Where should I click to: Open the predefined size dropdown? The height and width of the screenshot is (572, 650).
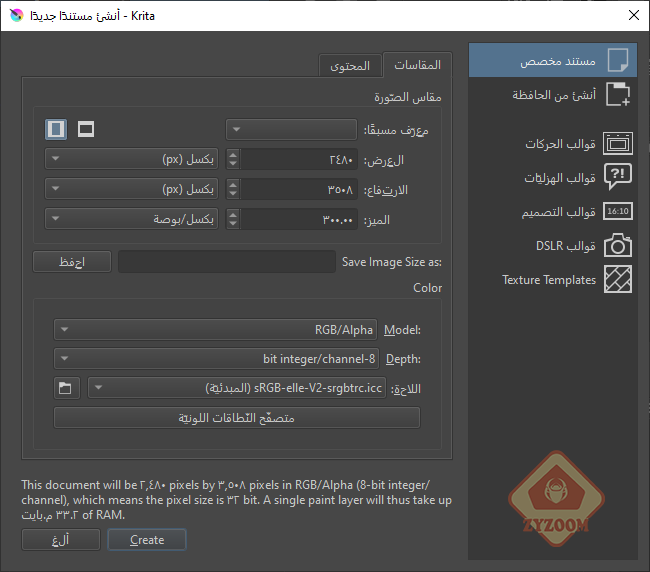tap(291, 129)
